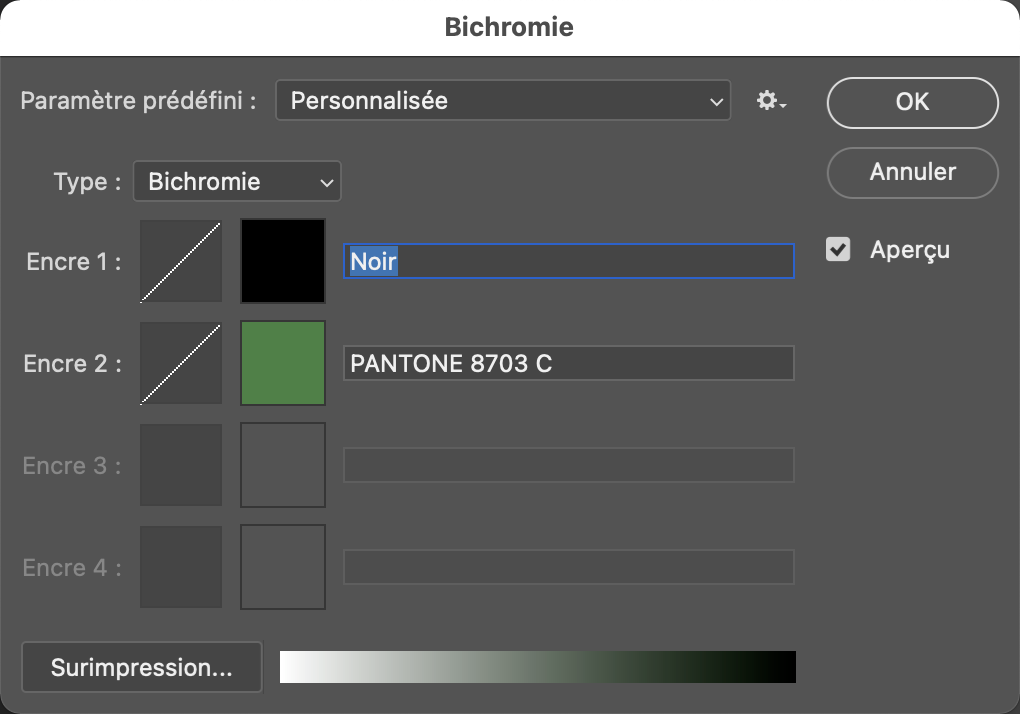Open the preset options gear menu

[771, 101]
